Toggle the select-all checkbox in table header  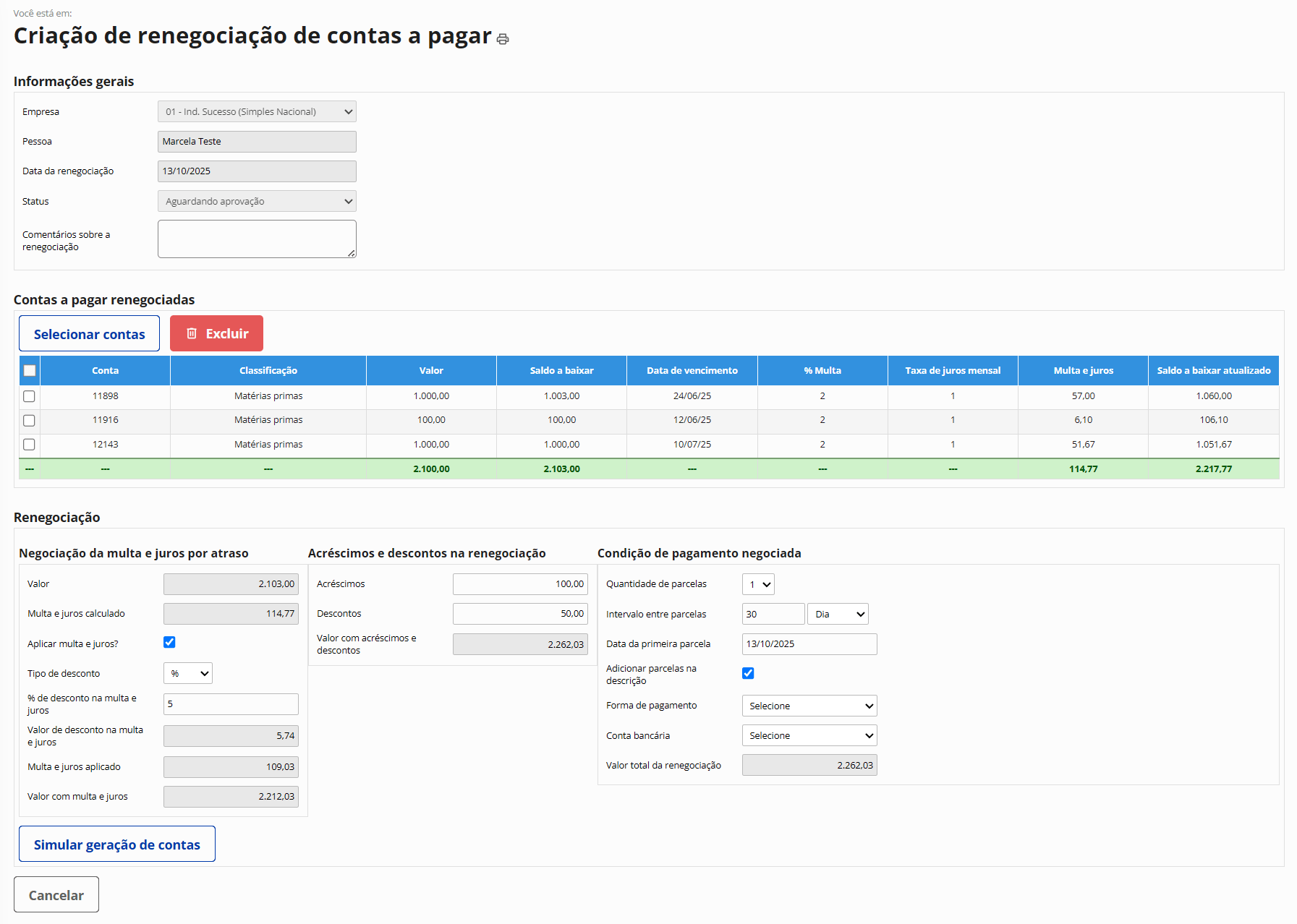pyautogui.click(x=30, y=371)
